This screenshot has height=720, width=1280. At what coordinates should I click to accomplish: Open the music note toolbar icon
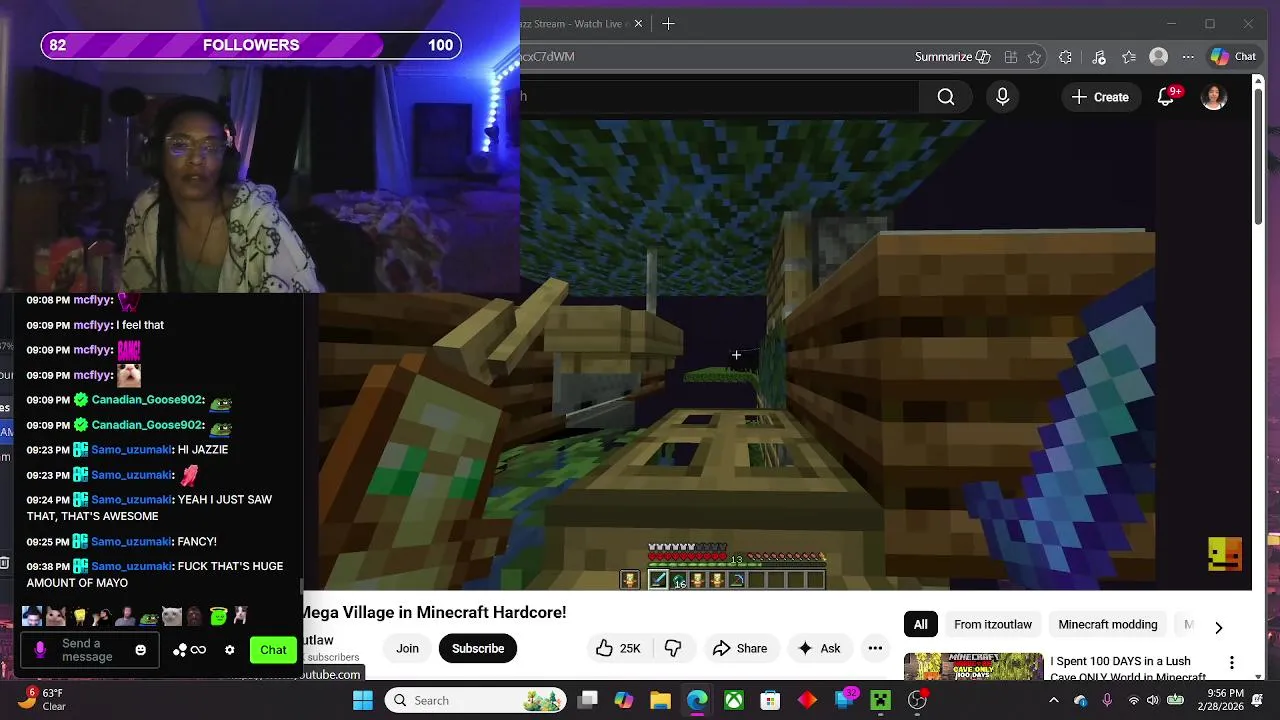click(x=1099, y=57)
